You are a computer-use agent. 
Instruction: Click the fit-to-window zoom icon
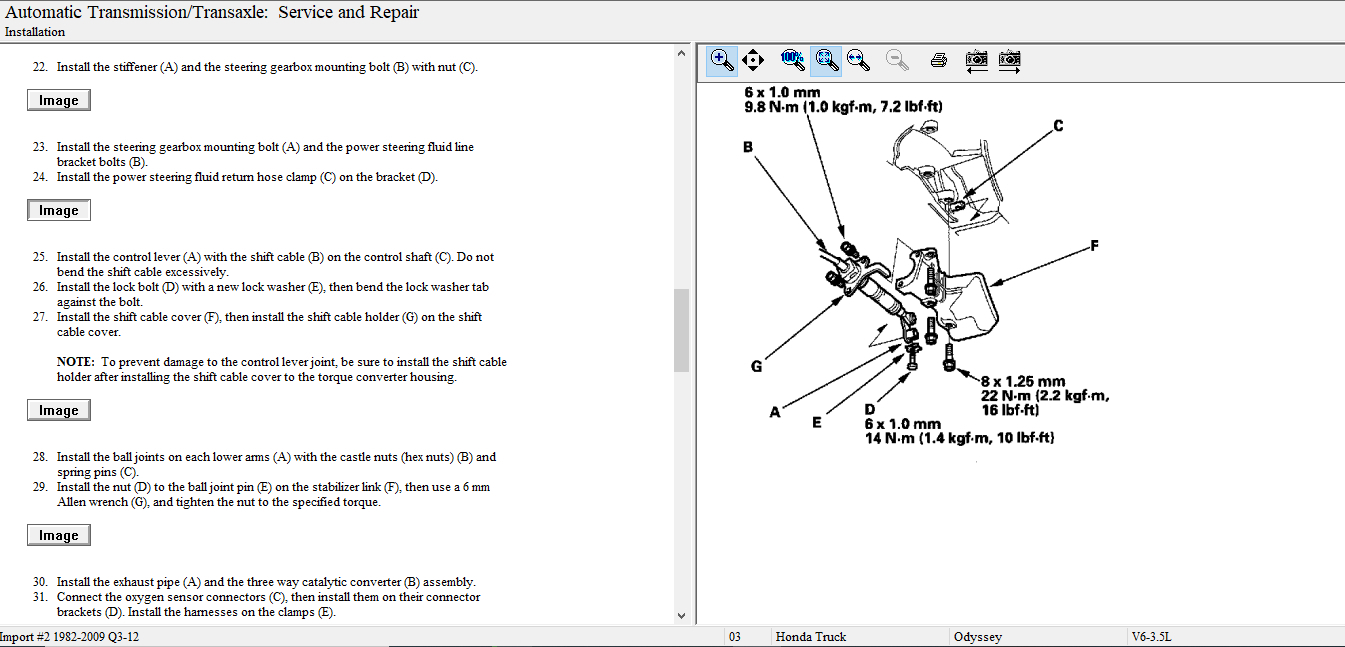(825, 60)
